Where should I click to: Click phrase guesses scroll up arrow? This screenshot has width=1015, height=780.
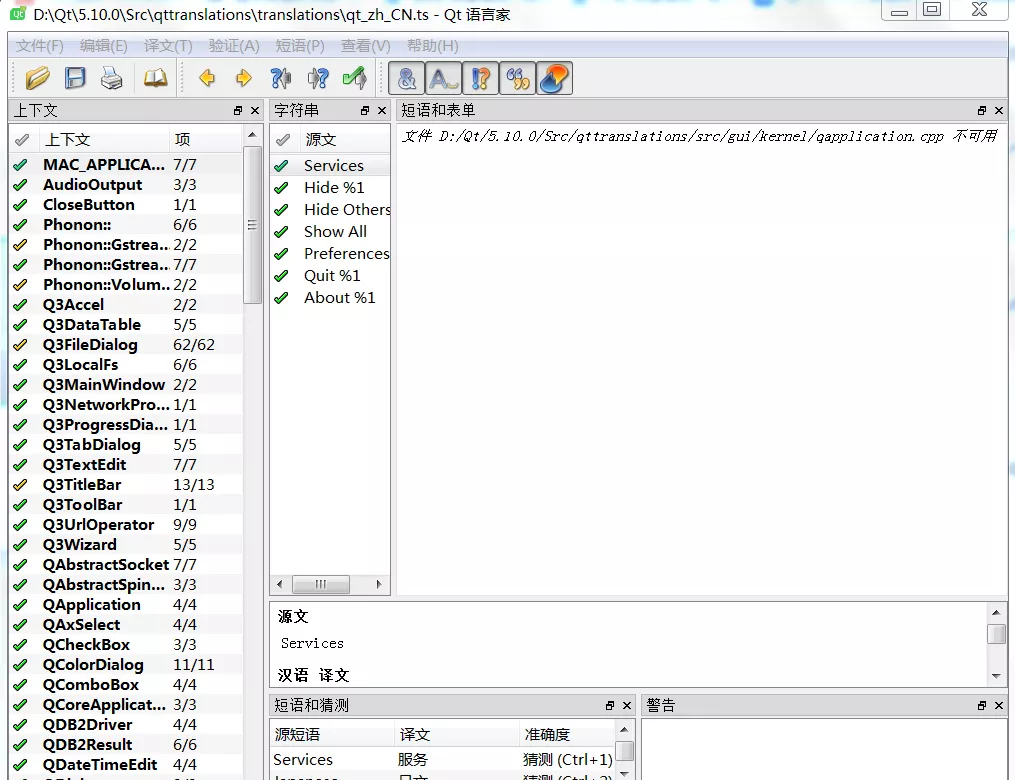pos(624,730)
